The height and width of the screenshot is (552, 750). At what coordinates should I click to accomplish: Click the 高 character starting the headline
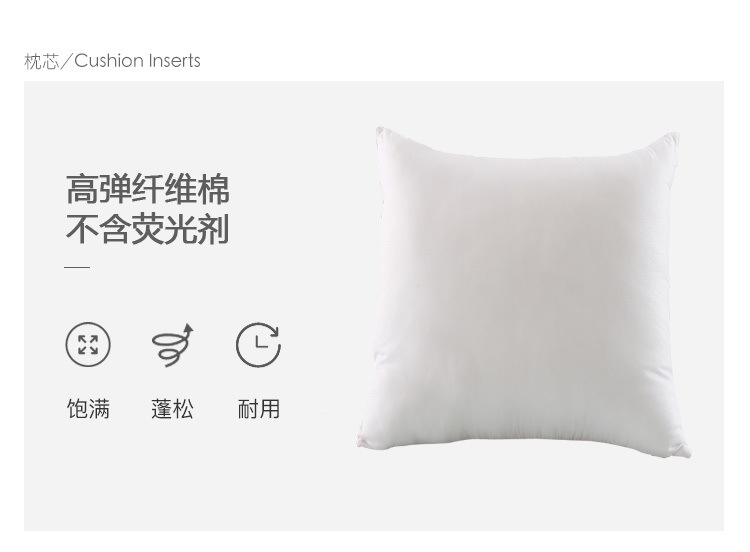pos(82,189)
